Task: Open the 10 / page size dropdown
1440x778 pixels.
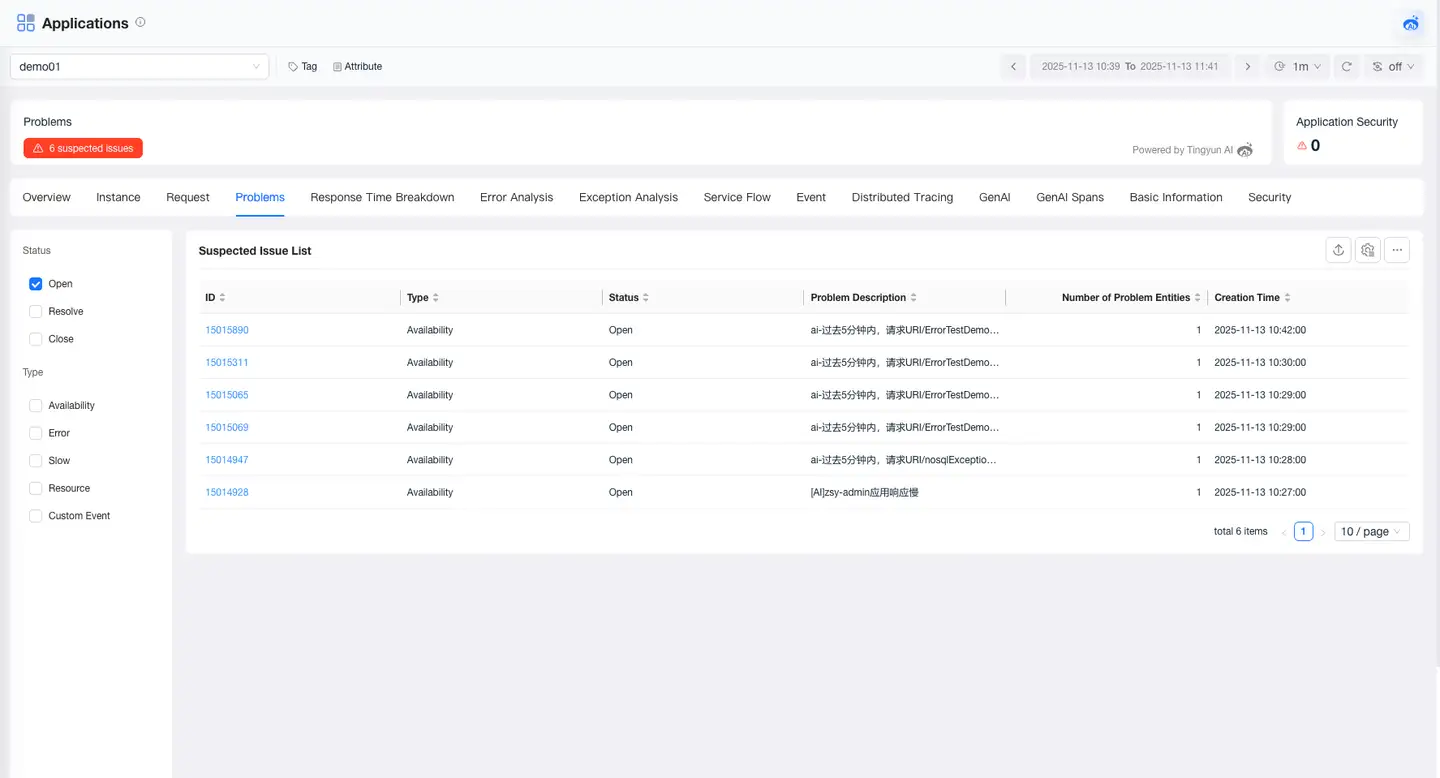Action: pos(1371,532)
